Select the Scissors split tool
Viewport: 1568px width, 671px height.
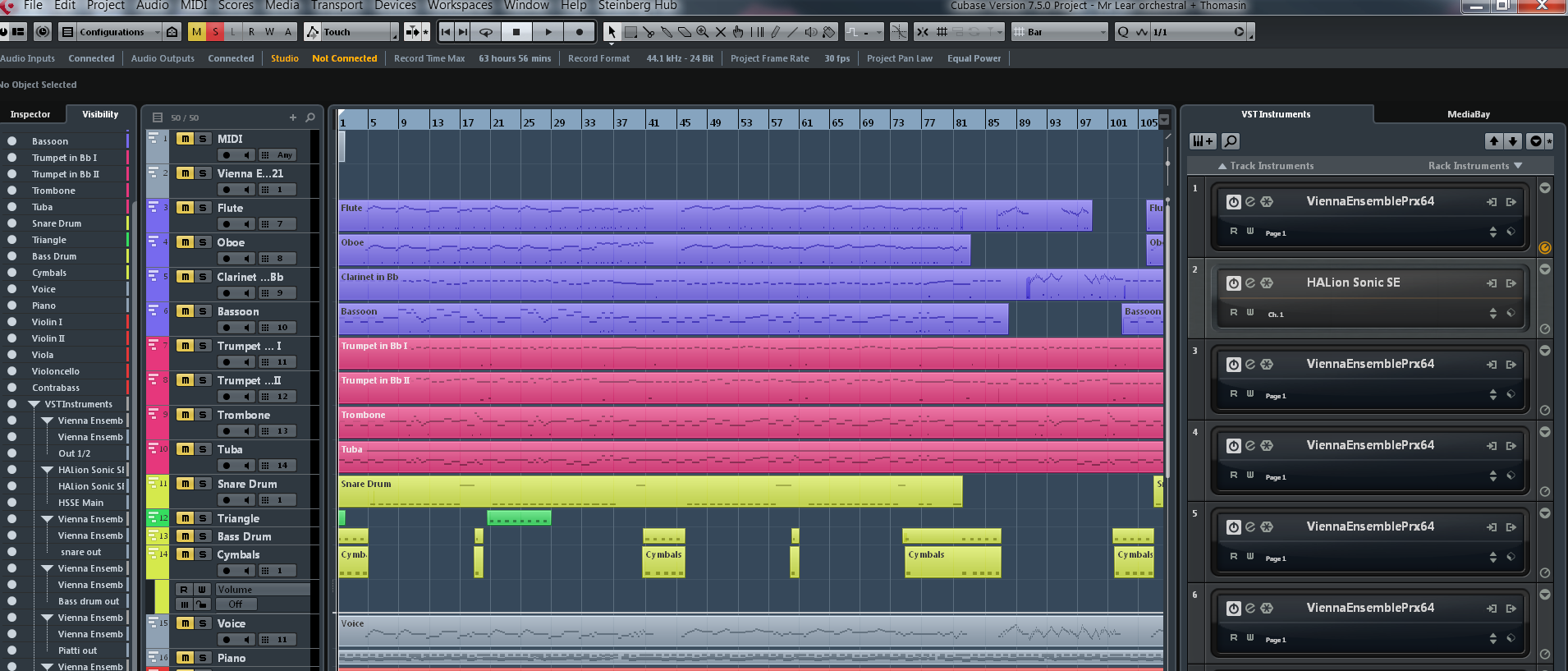649,32
